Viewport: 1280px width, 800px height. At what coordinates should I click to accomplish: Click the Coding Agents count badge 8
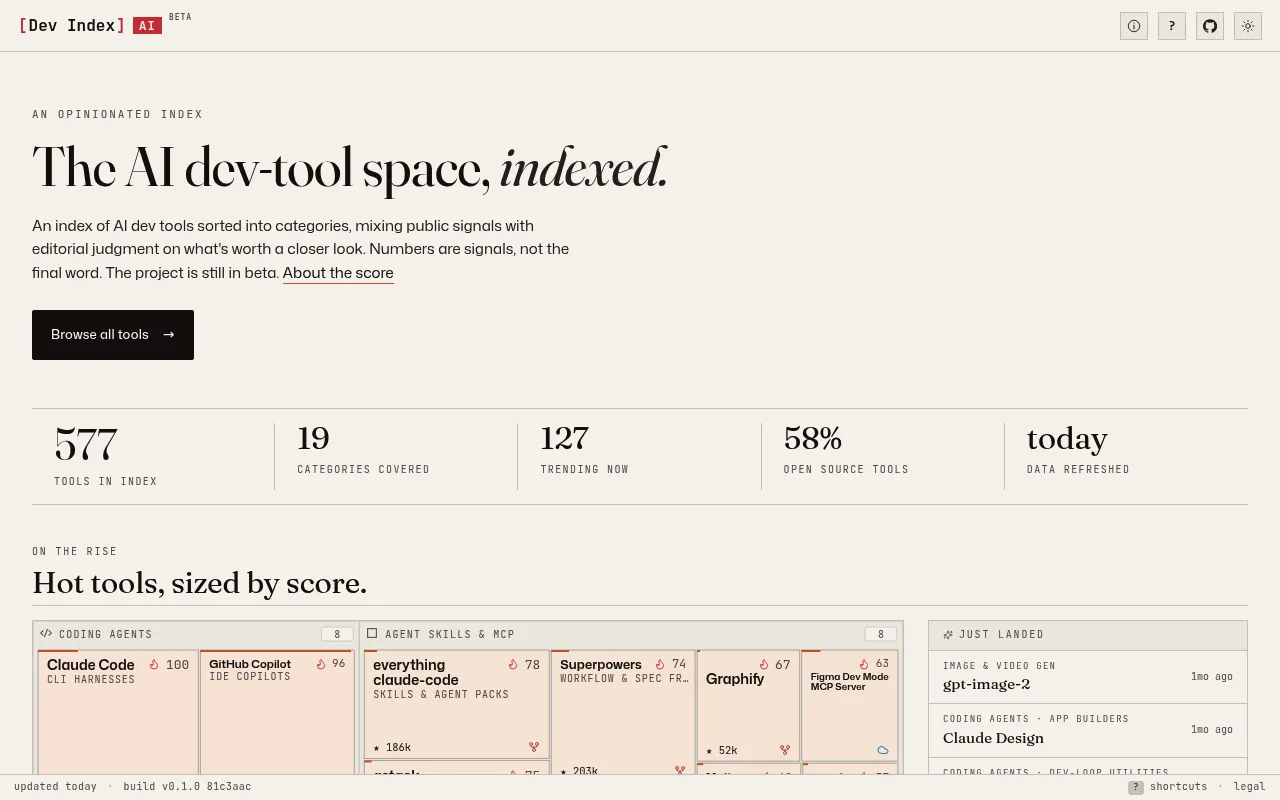click(x=337, y=634)
